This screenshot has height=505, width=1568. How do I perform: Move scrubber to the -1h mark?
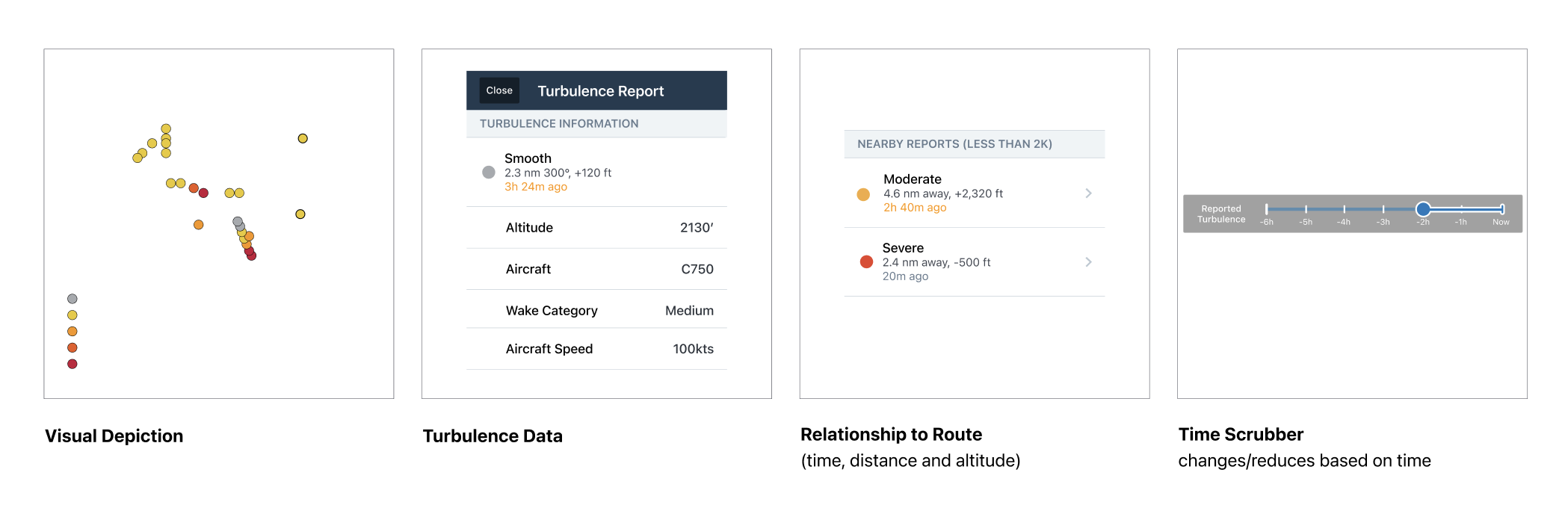coord(1461,209)
